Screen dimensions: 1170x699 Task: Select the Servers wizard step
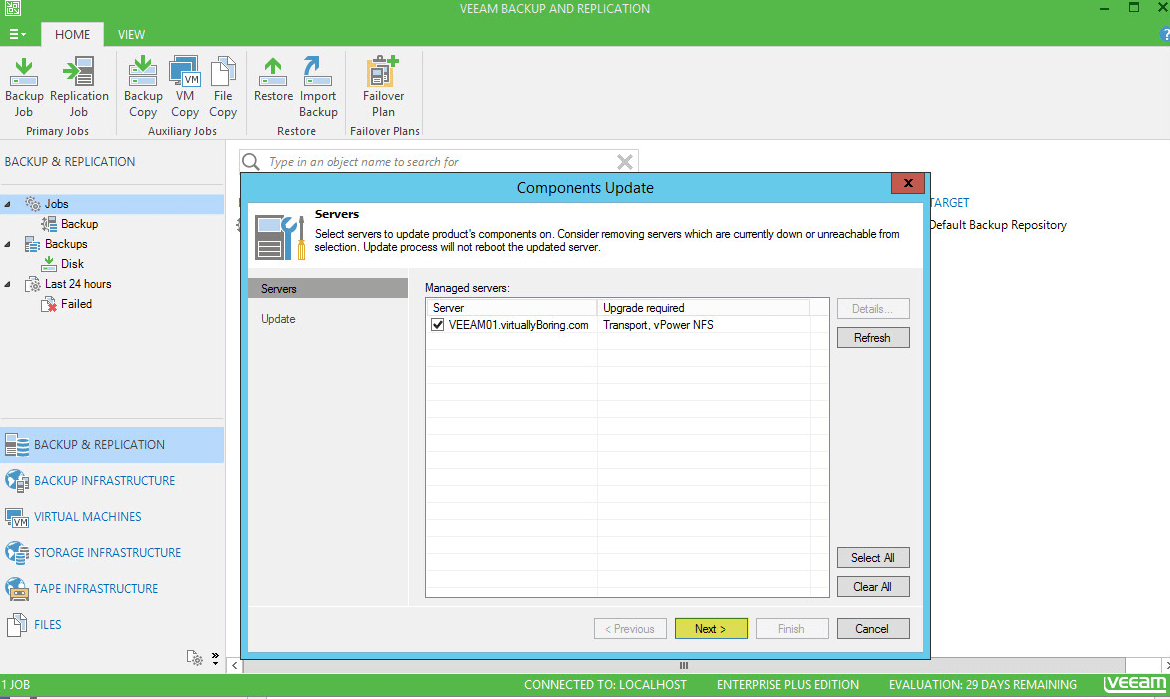click(328, 289)
